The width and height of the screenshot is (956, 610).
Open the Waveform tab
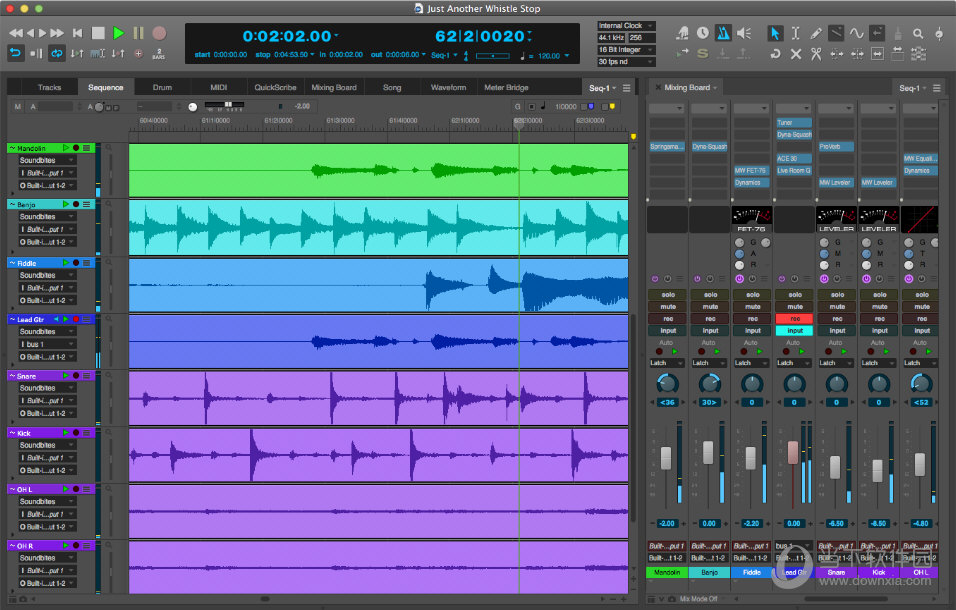448,87
